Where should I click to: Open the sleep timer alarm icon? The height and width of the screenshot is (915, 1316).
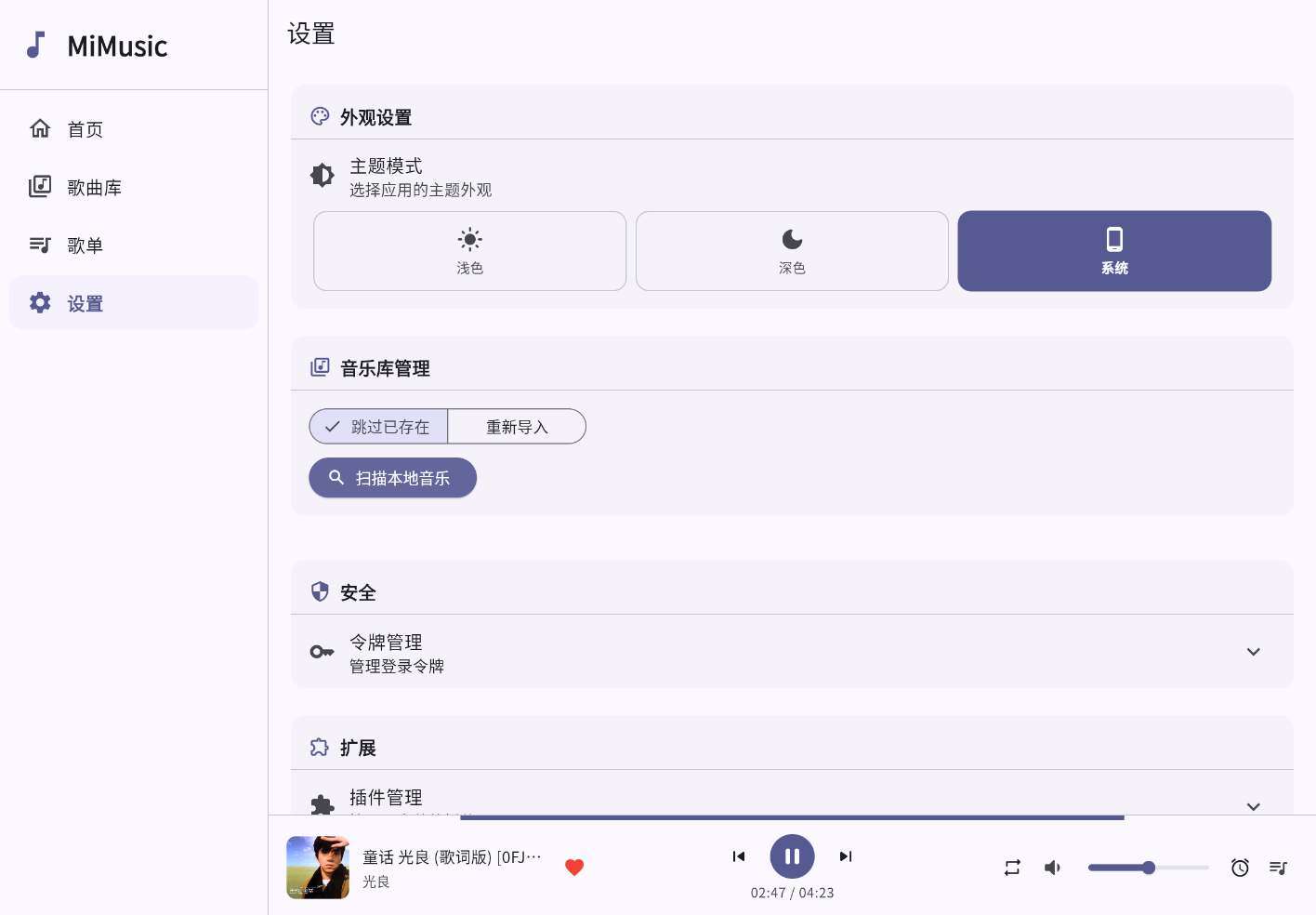tap(1240, 868)
